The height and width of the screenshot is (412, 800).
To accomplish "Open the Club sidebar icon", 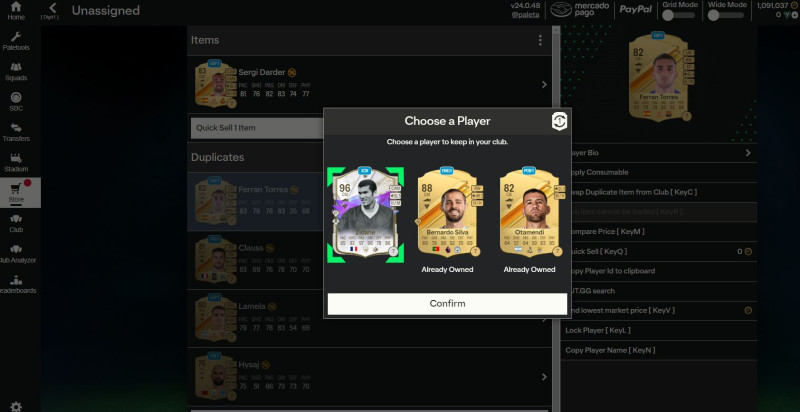I will [x=16, y=219].
